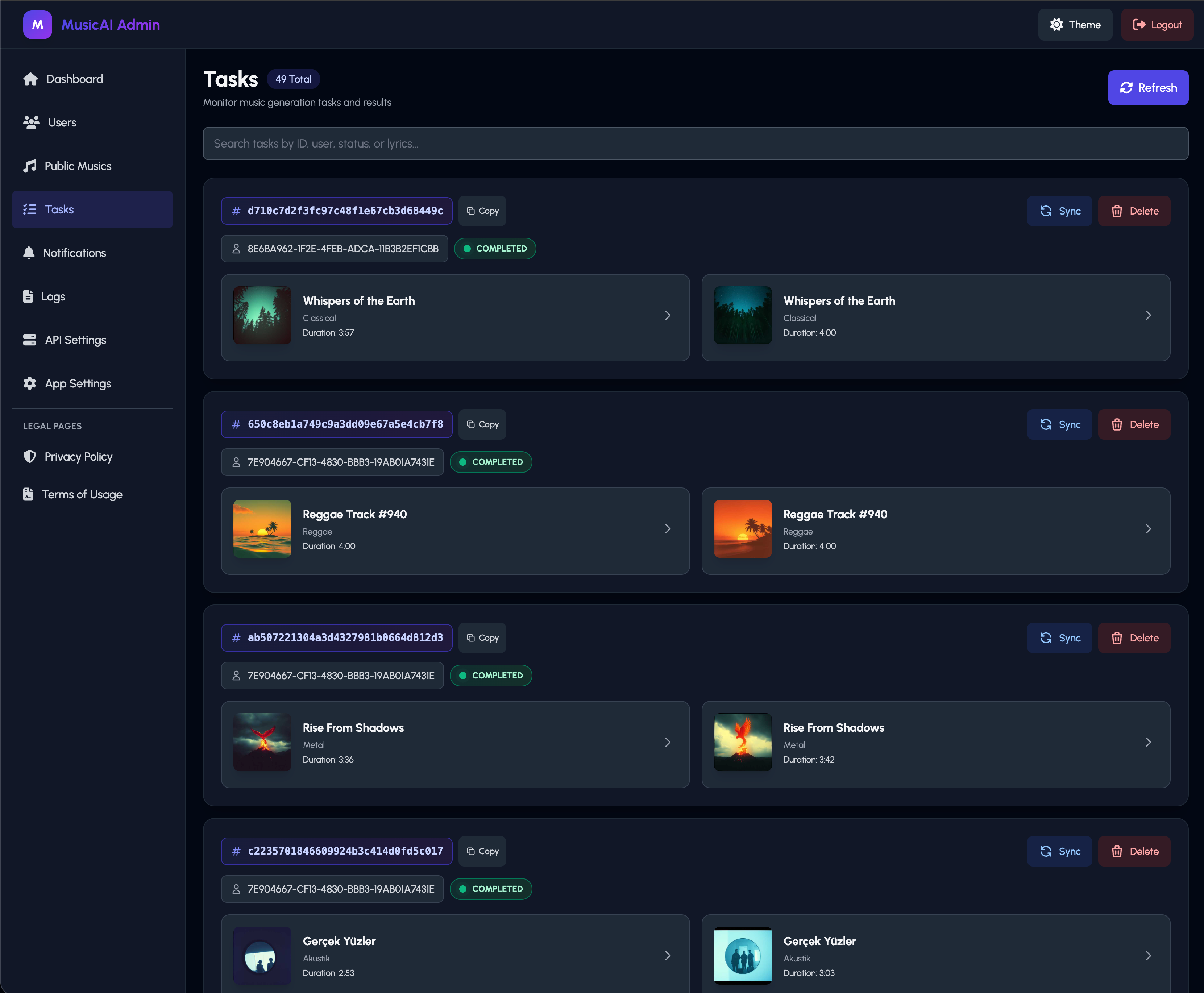
Task: Click task ID 650c8eb1a749c9a3dd09e67a5e4cb7f8 text
Action: (345, 424)
